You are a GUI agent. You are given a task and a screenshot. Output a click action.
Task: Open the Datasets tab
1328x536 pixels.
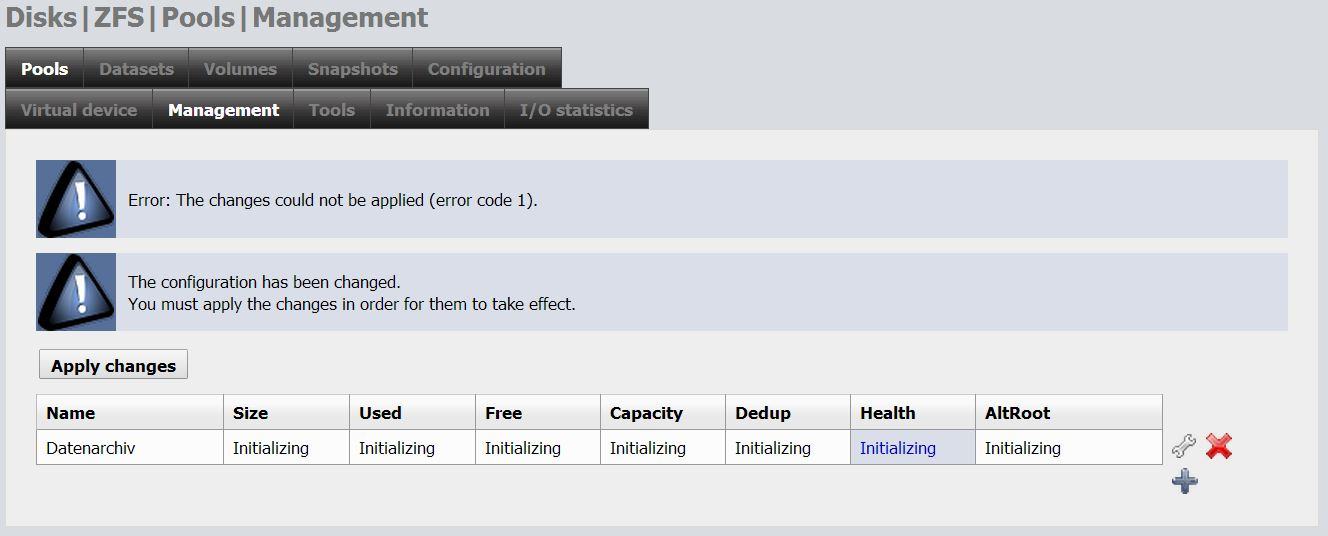point(136,69)
